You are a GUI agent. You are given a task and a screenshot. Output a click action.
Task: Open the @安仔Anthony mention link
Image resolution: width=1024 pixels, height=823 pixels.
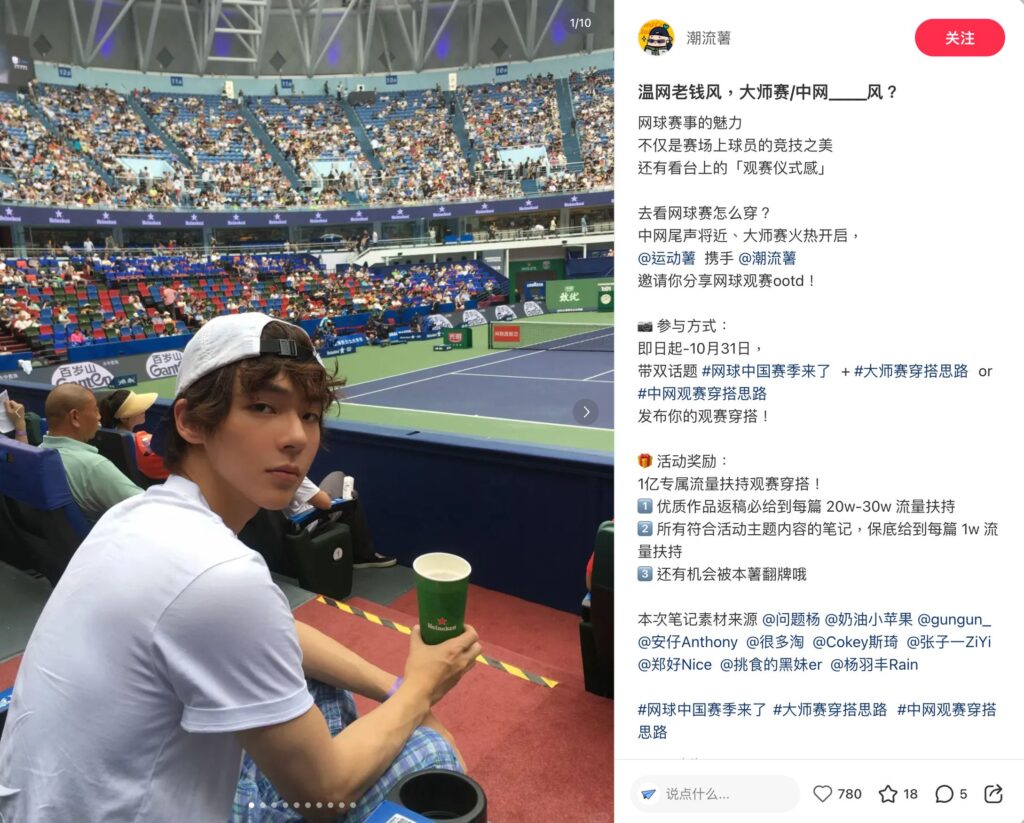coord(687,642)
